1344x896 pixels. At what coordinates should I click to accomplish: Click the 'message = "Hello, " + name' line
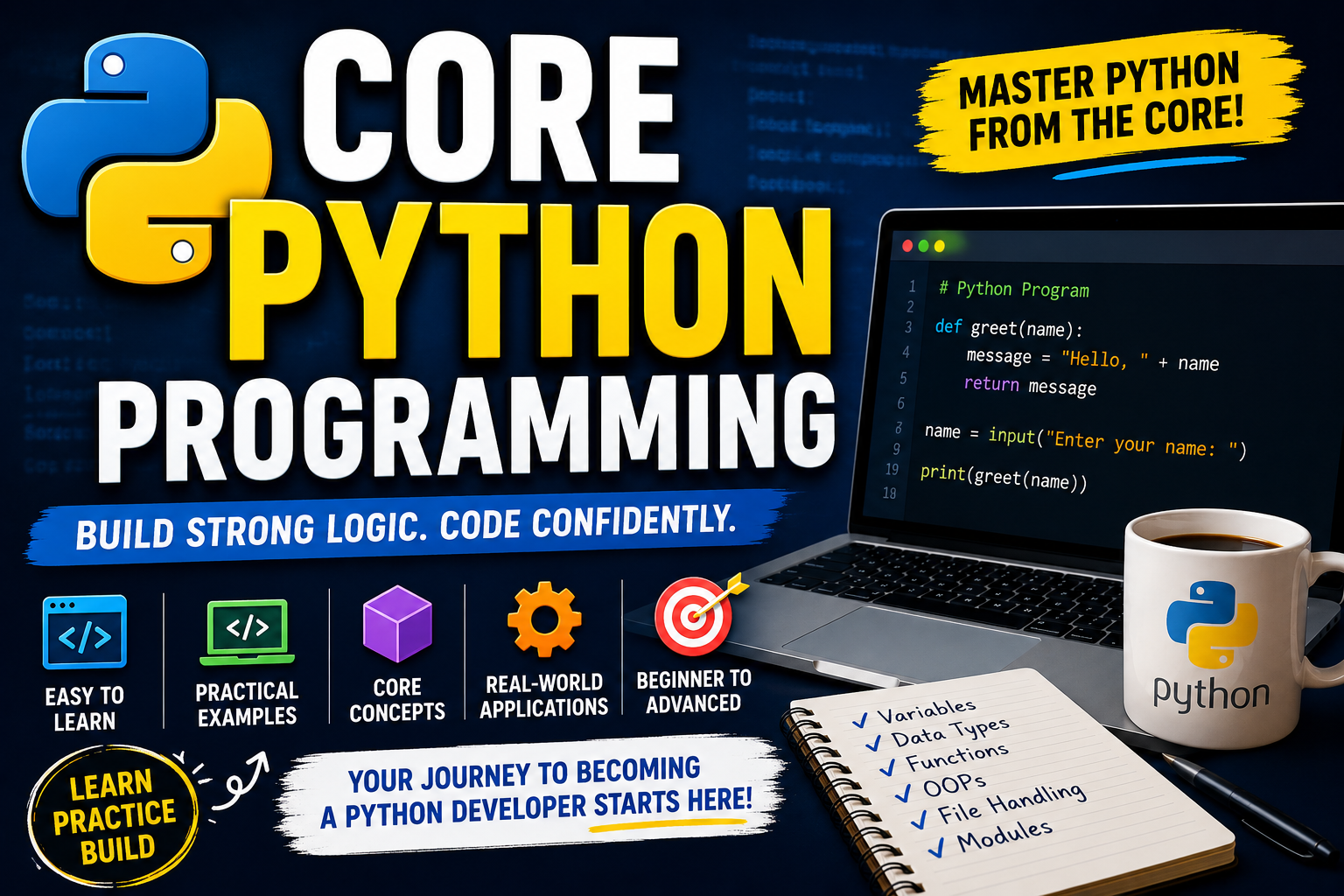pyautogui.click(x=1092, y=360)
